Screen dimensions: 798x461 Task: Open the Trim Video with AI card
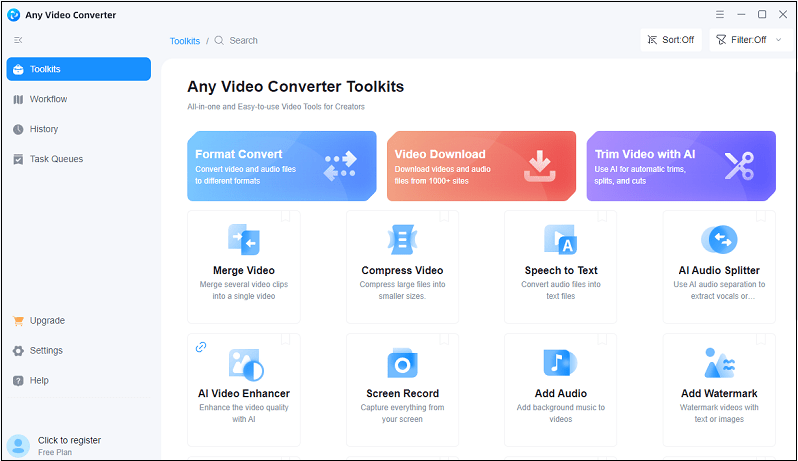tap(681, 166)
